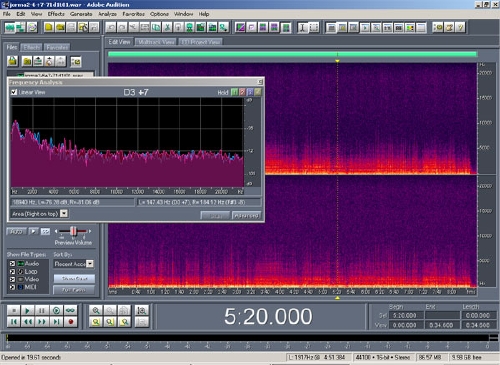The height and width of the screenshot is (365, 500).
Task: Click the Edit/Multitrack waveform toggle toolbar icon
Action: [x=10, y=27]
